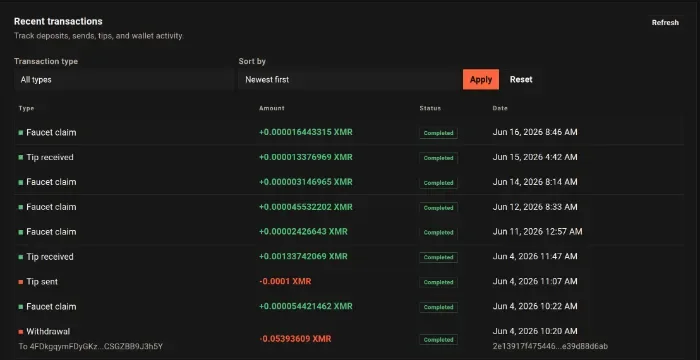Click amount +0.000003146965 XMR
The width and height of the screenshot is (700, 360).
(305, 182)
